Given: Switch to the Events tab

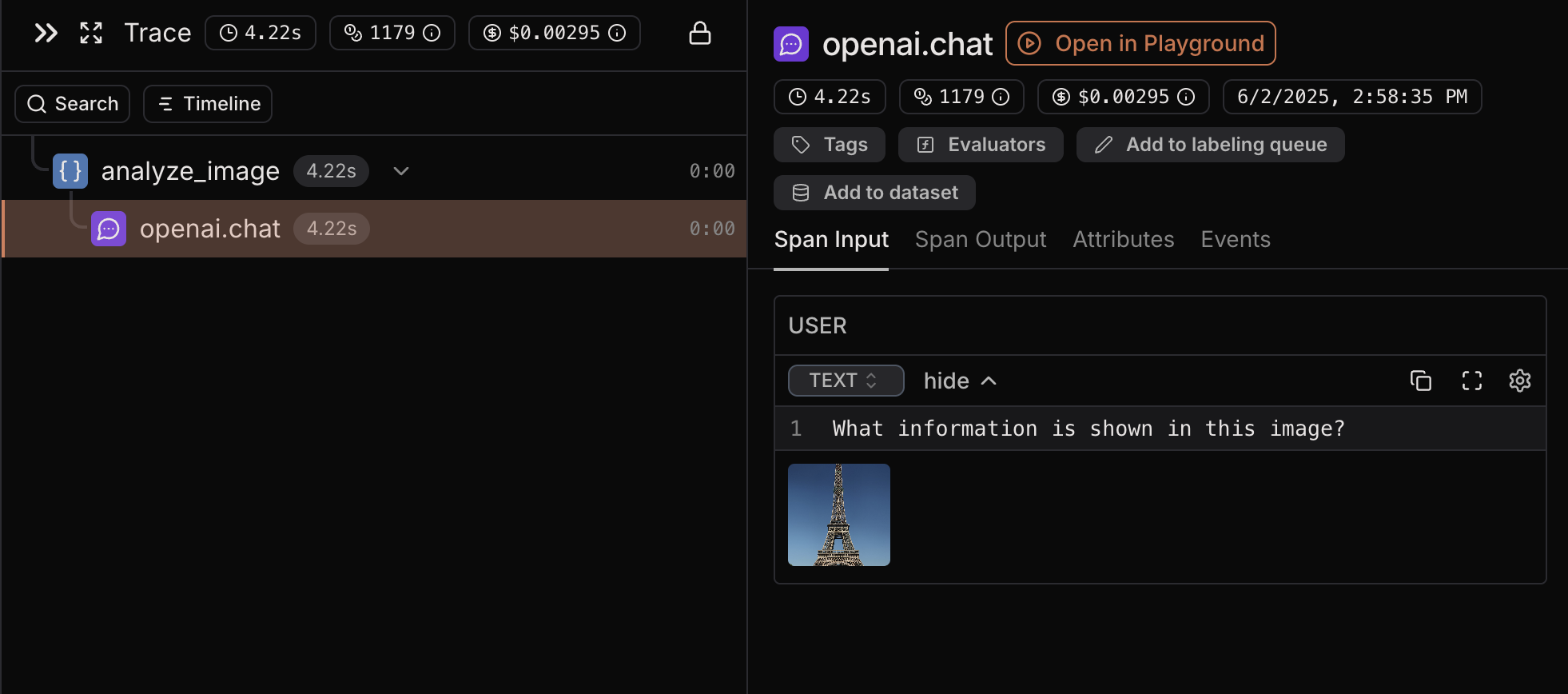Looking at the screenshot, I should point(1236,240).
